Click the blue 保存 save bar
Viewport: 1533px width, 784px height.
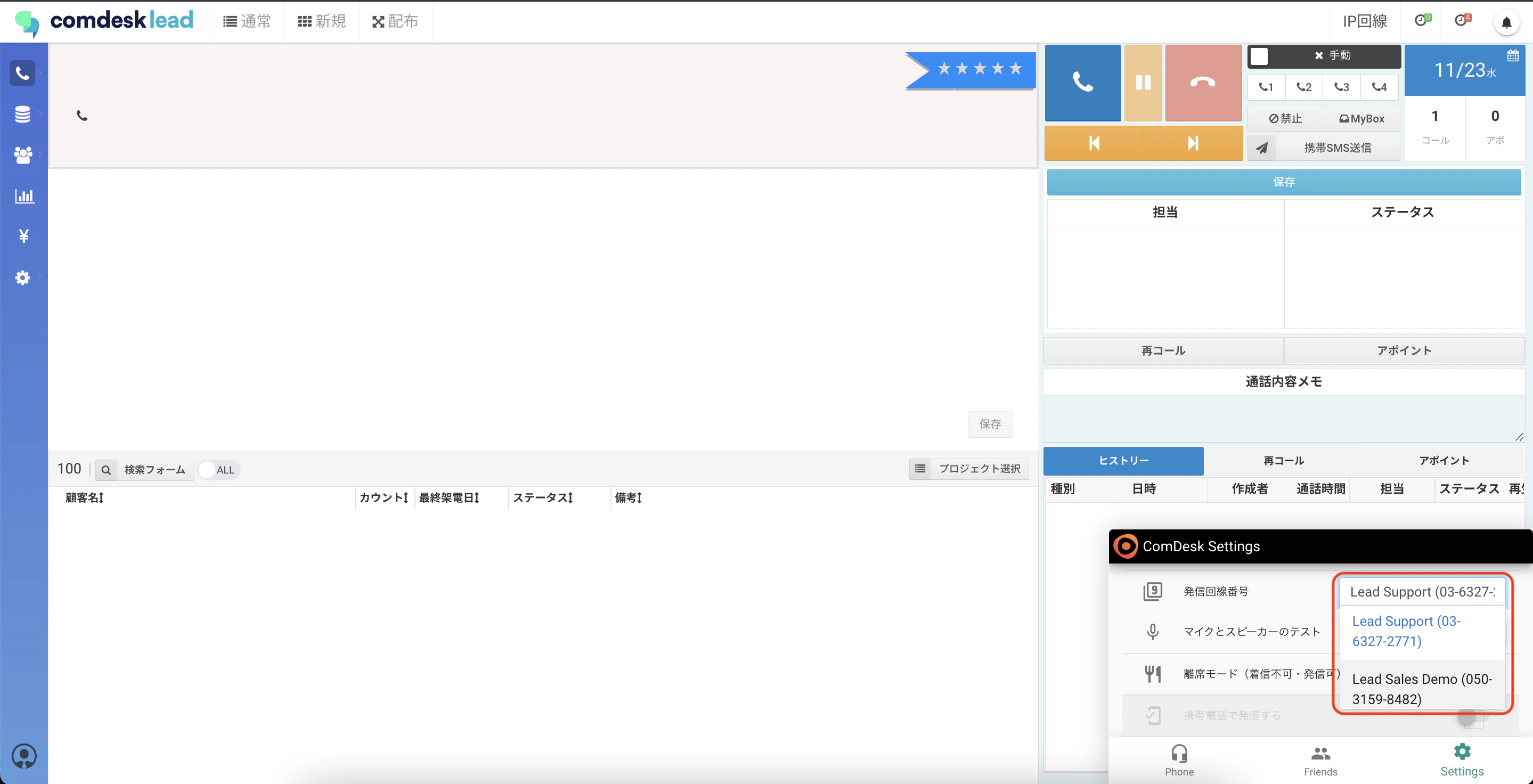[1284, 182]
